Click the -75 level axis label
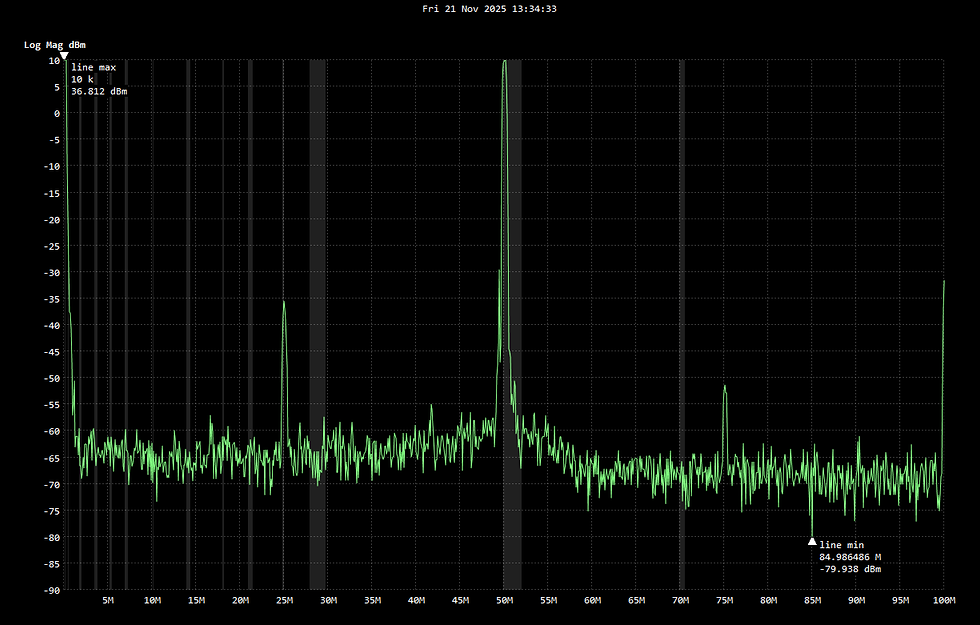The width and height of the screenshot is (980, 625). (52, 511)
